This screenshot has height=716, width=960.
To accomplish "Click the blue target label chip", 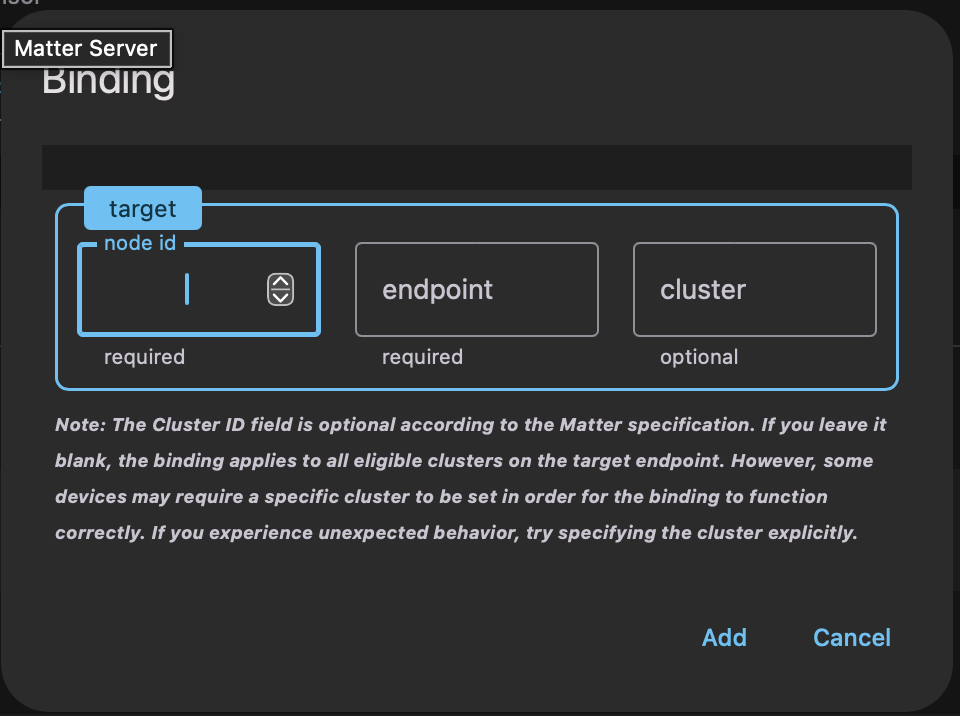I will [x=142, y=209].
